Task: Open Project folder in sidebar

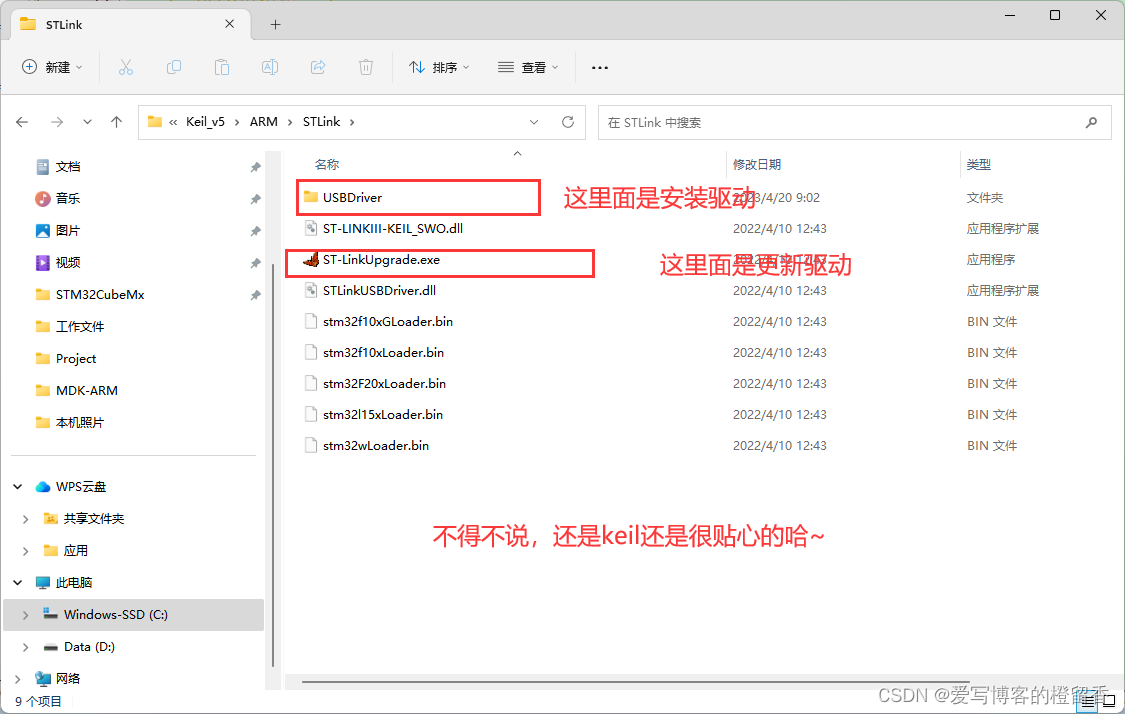Action: (75, 359)
